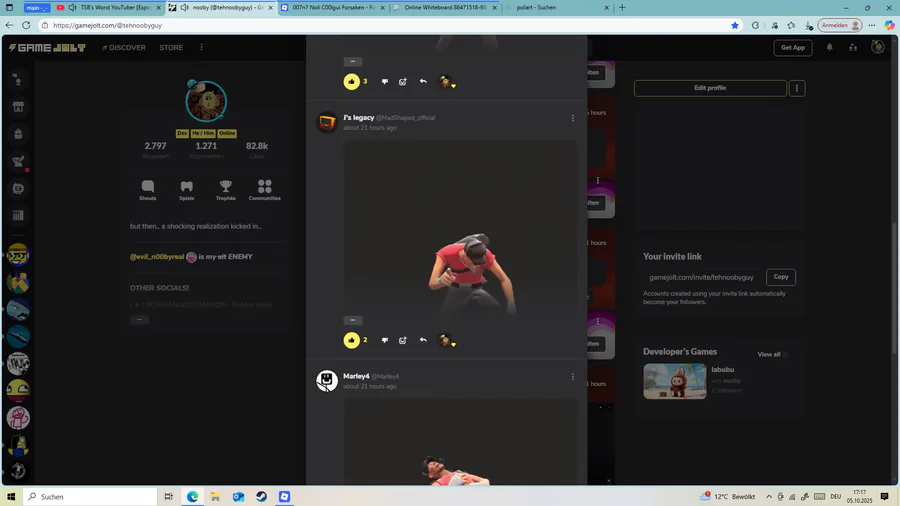Add sticker to top post with 3 likes

pyautogui.click(x=403, y=81)
